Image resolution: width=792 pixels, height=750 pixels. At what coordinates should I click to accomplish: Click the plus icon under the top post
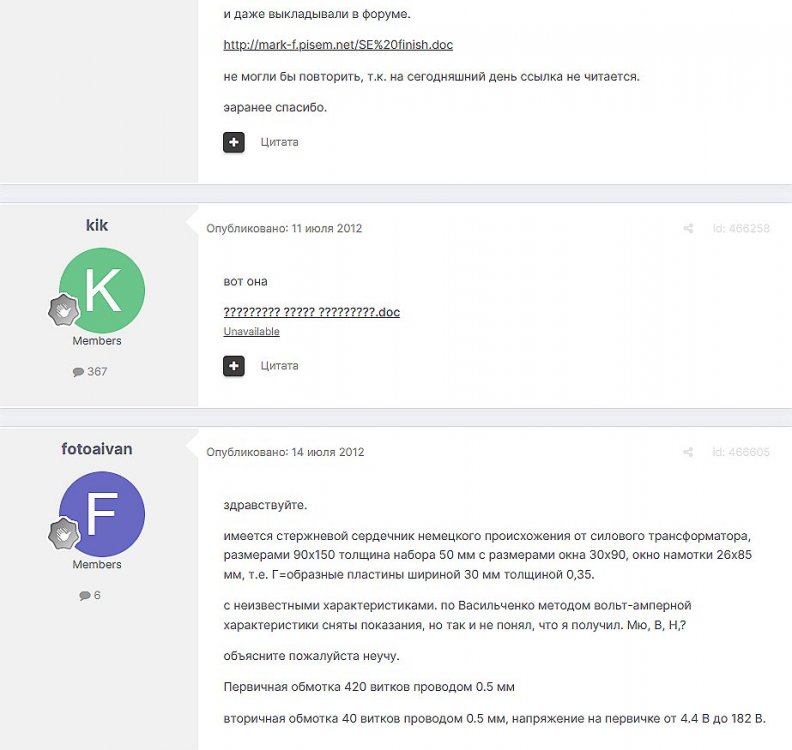pos(233,142)
